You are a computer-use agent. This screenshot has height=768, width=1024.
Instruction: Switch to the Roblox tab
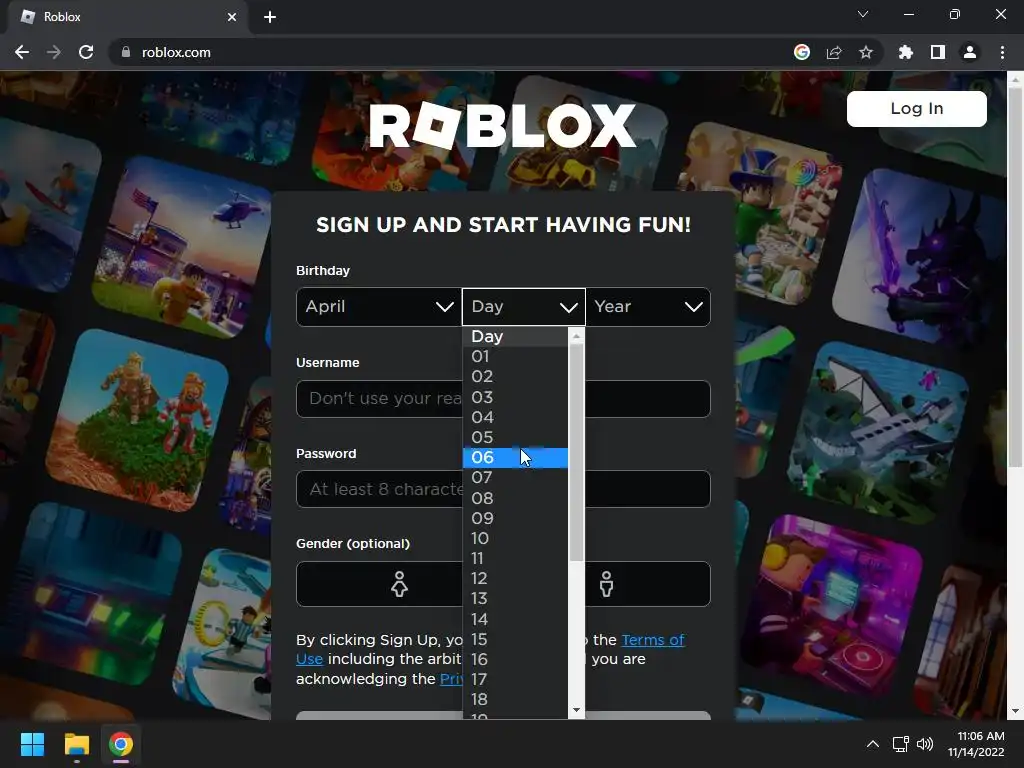(128, 17)
